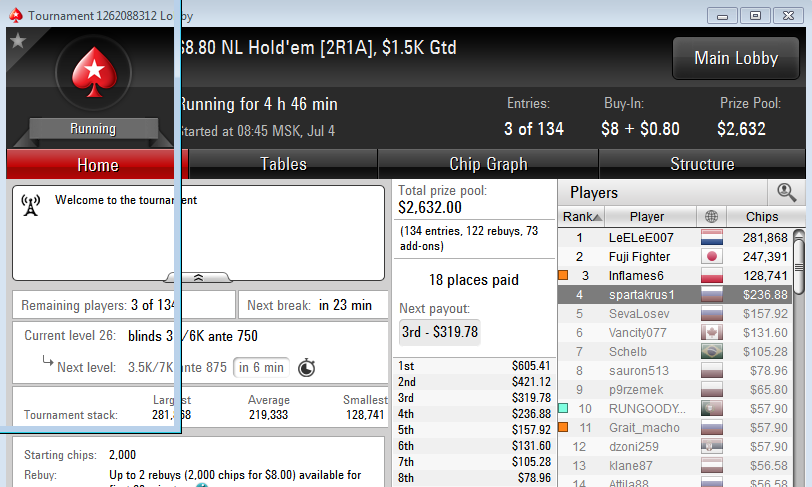812x487 pixels.
Task: Click the broadcast antenna message icon
Action: click(31, 205)
